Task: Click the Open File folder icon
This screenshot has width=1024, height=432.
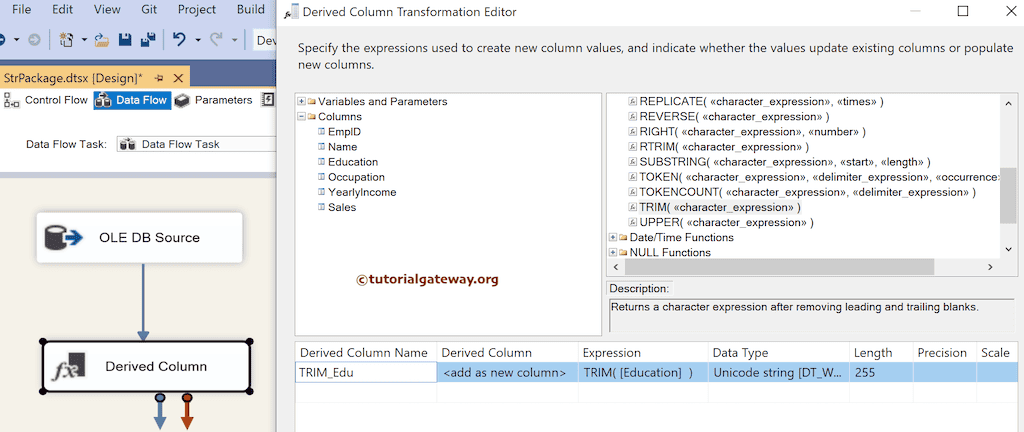Action: (x=101, y=40)
